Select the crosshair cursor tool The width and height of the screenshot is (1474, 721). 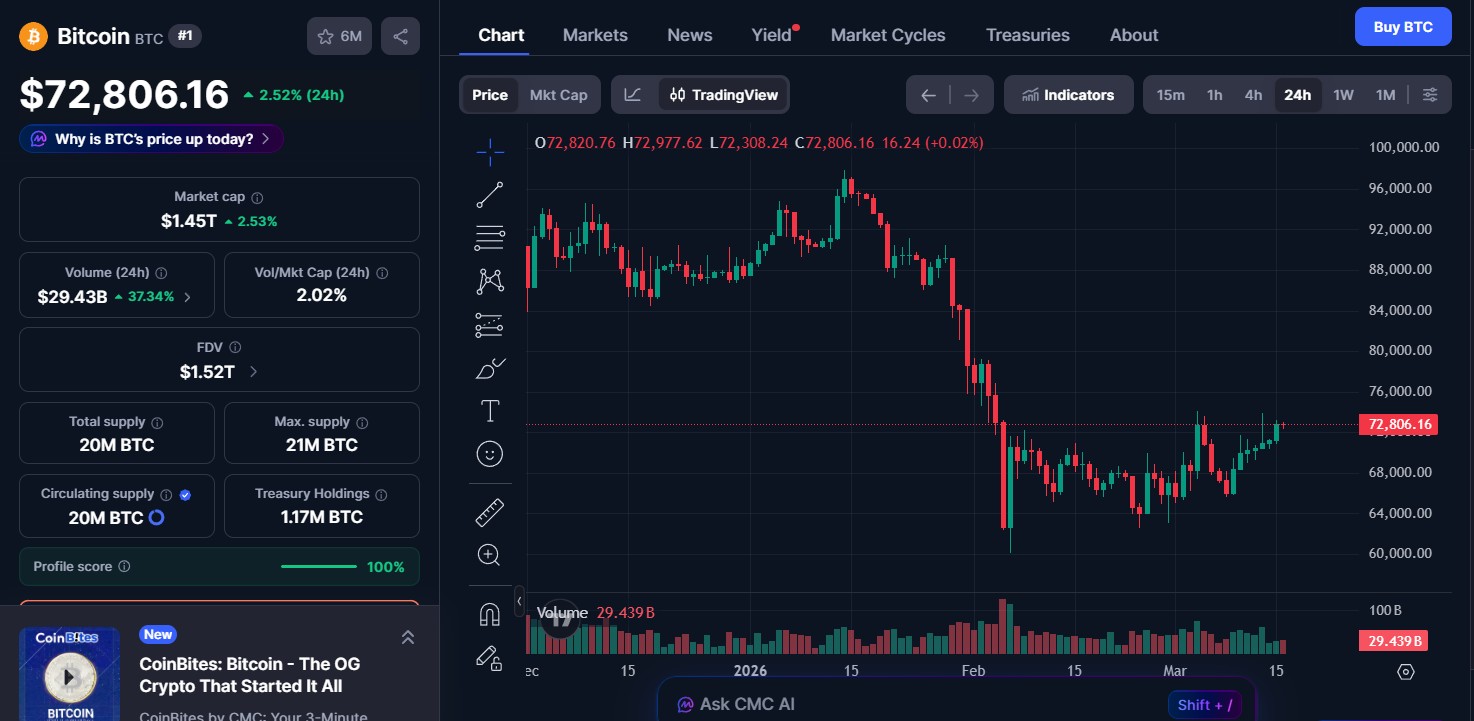[490, 151]
